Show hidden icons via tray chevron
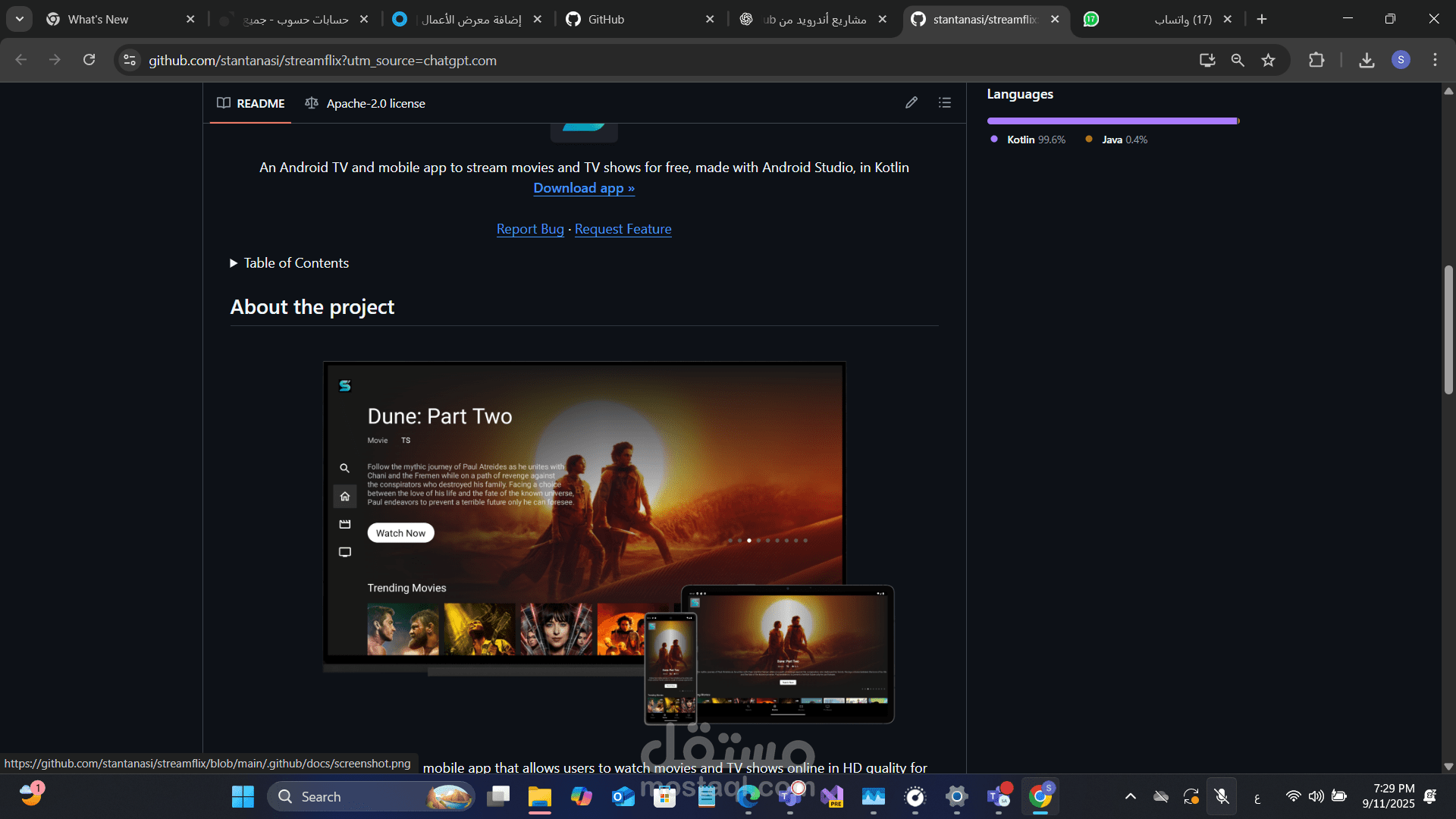This screenshot has height=819, width=1456. click(x=1129, y=796)
